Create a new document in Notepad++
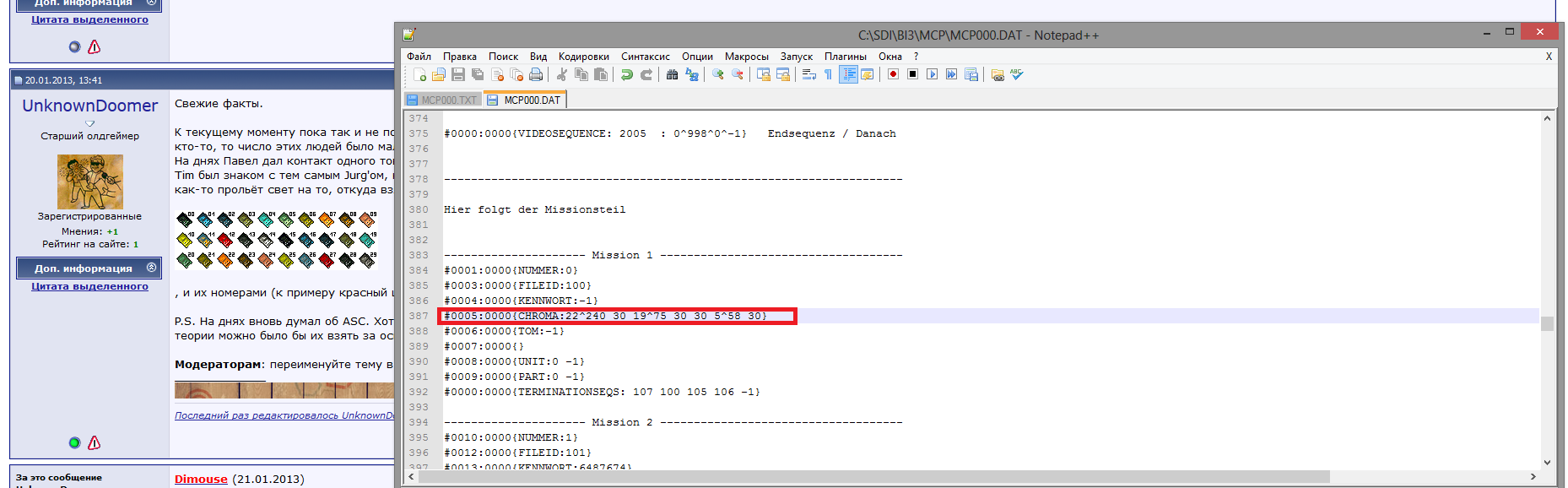1568x488 pixels. [419, 74]
